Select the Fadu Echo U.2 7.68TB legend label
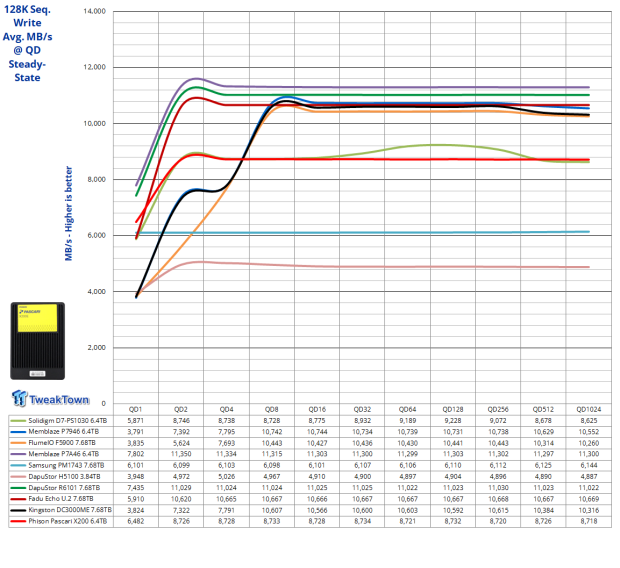This screenshot has height=568, width=620. pyautogui.click(x=61, y=499)
